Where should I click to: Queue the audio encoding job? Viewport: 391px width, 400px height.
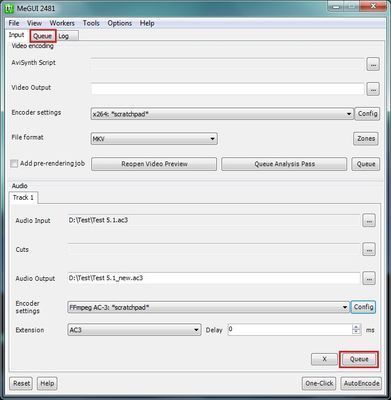359,359
